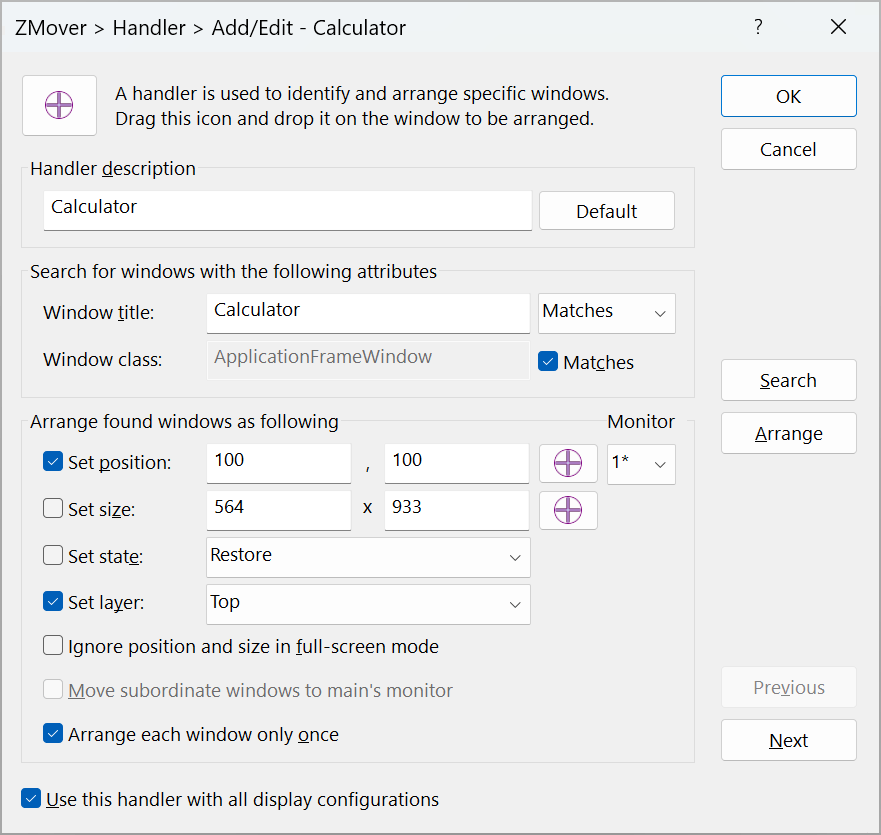Close the Add/Edit Calculator dialog
Image resolution: width=881 pixels, height=835 pixels.
838,27
